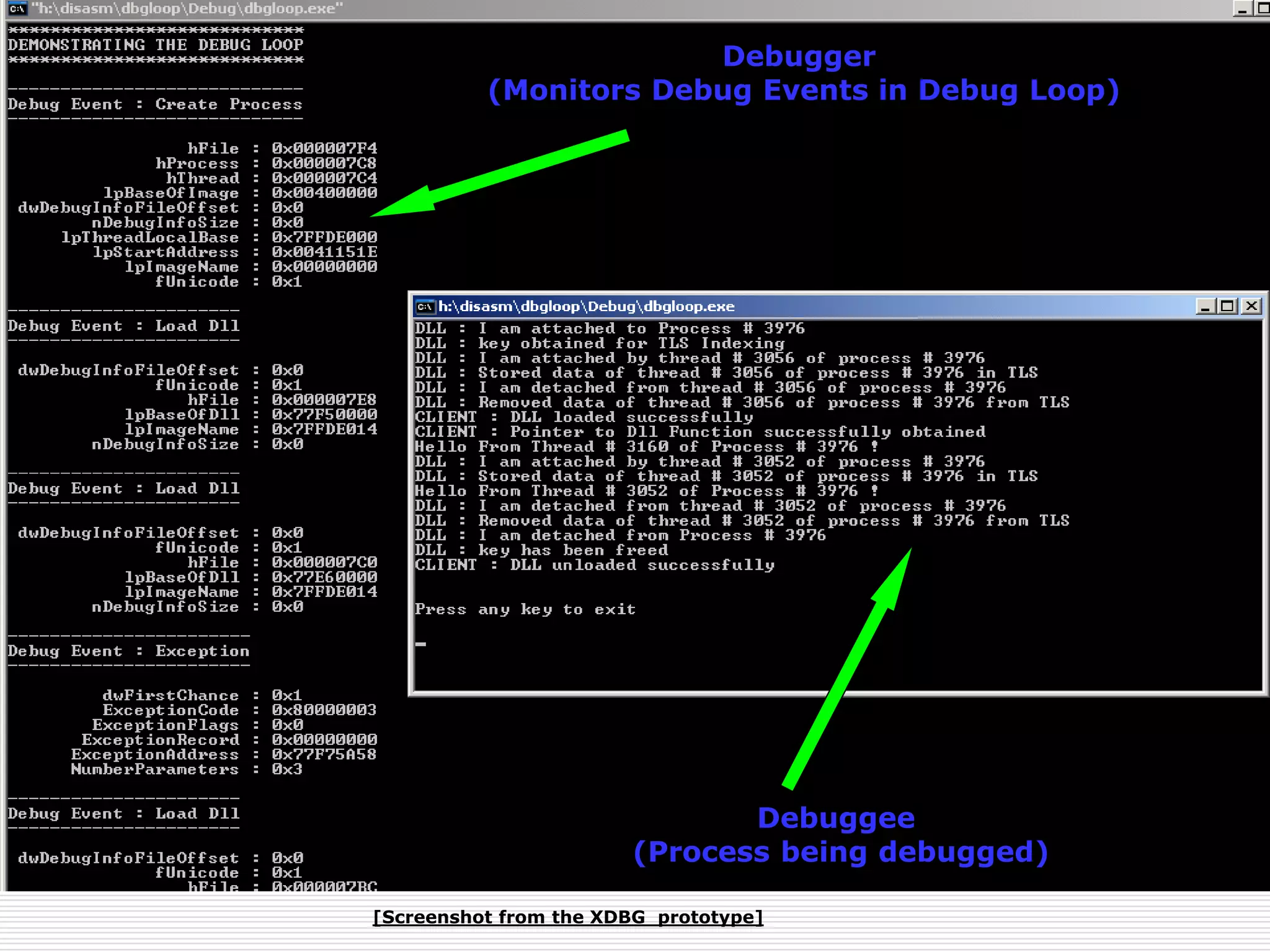
Task: Click the 'DEMONSTRATING THE DEBUG LOOP' heading
Action: tap(156, 45)
